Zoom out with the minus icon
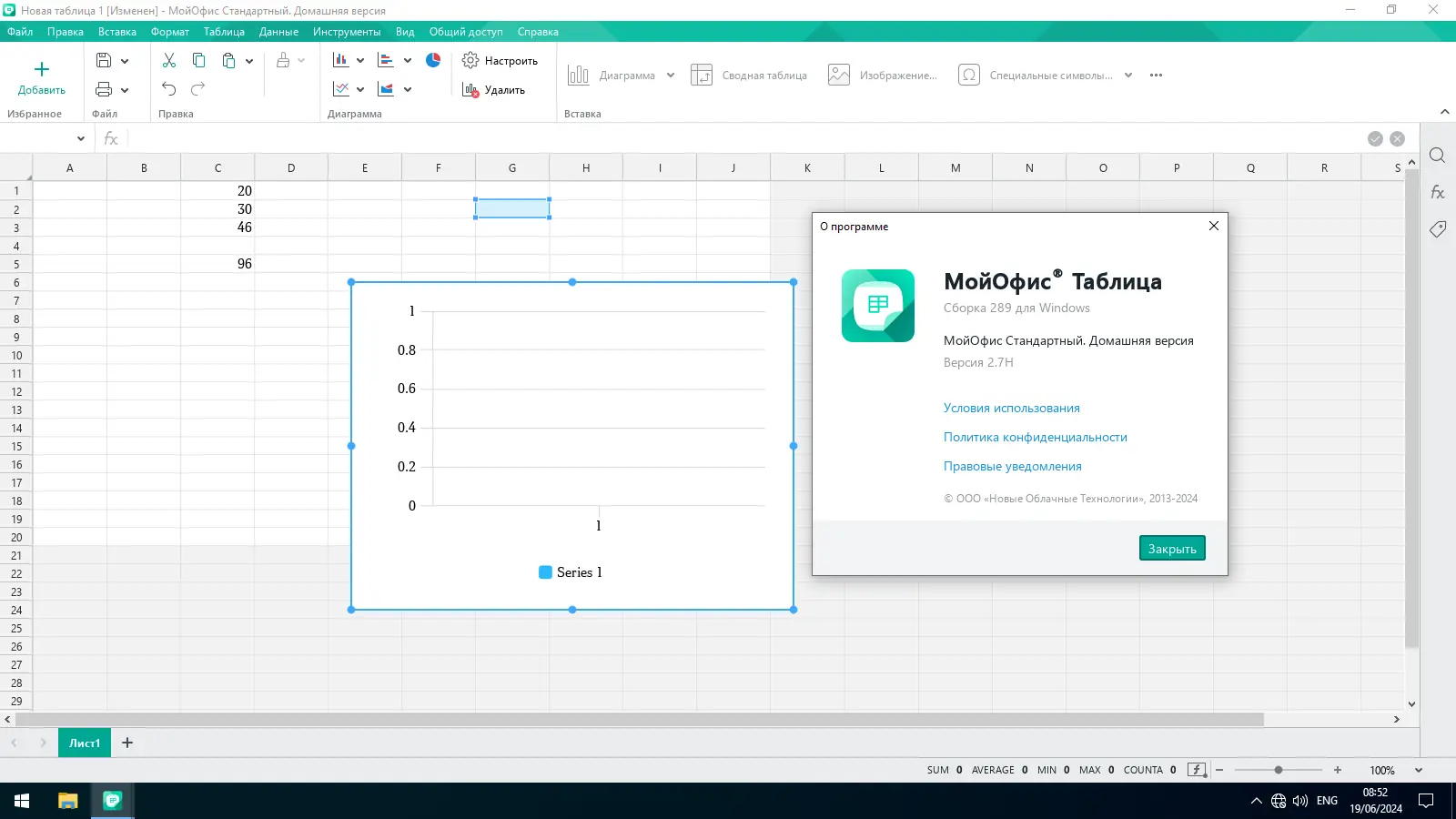Screen dimensions: 1456x819 pos(1219,770)
